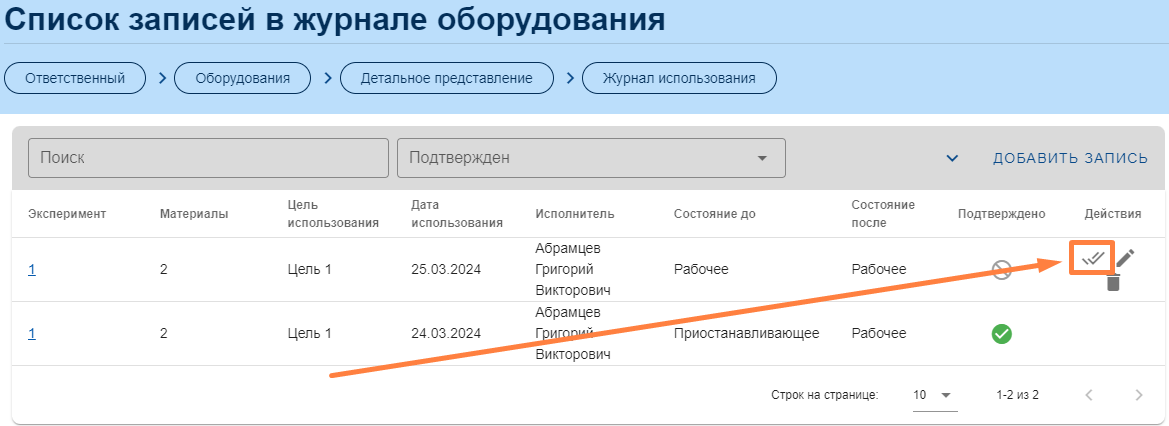Open the Подтвержден filter dropdown
Viewport: 1169px width, 426px height.
591,158
